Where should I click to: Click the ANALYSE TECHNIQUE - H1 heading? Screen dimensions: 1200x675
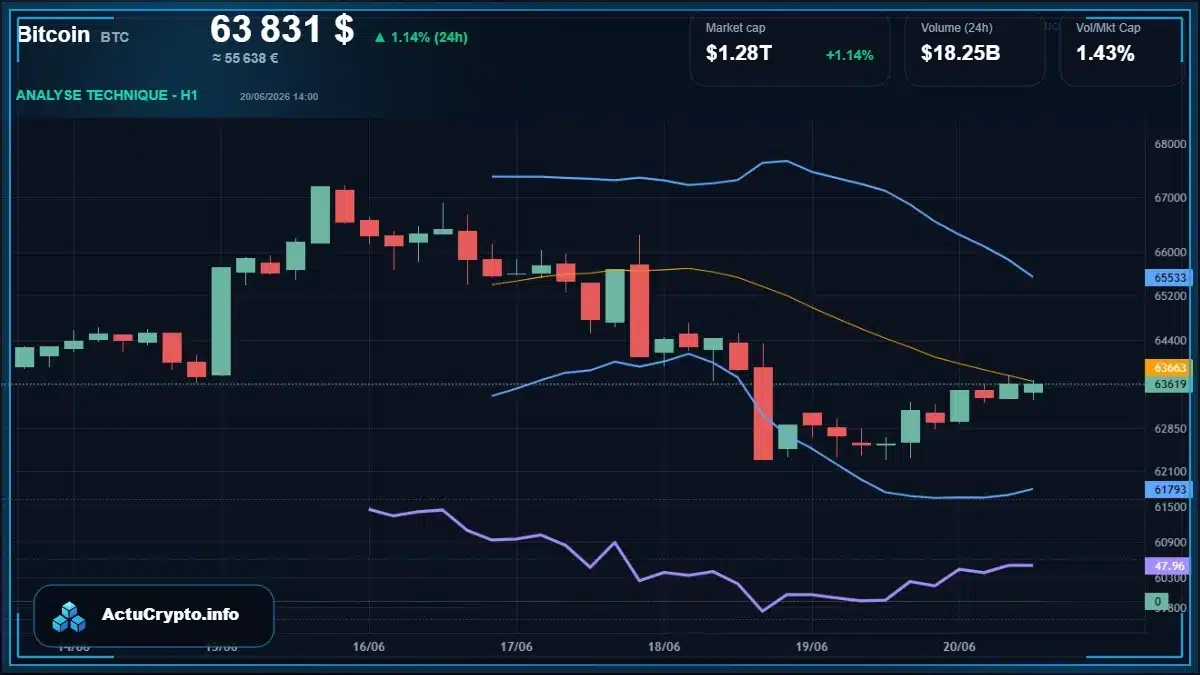(x=107, y=95)
